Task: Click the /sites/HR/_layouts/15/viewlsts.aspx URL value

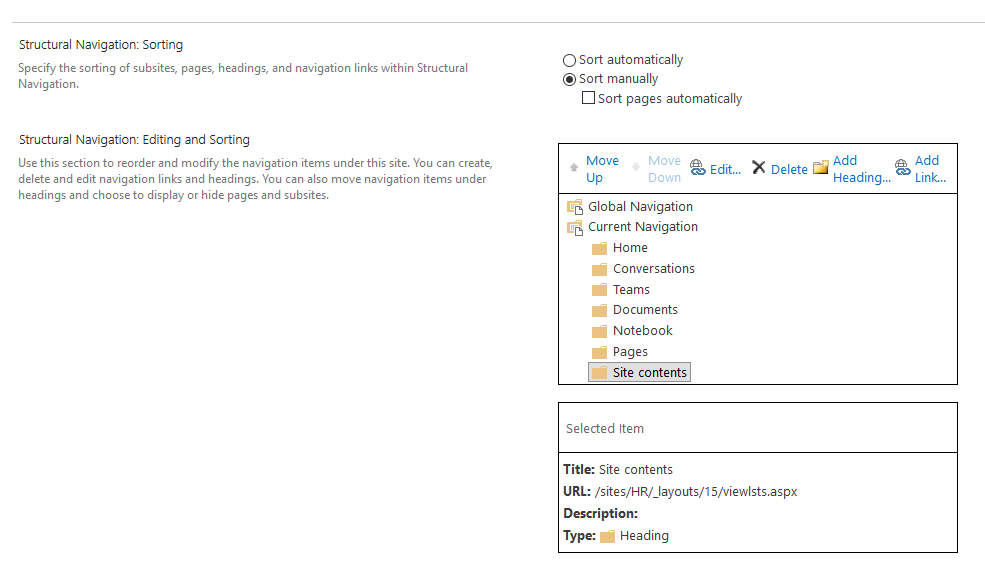Action: 696,492
